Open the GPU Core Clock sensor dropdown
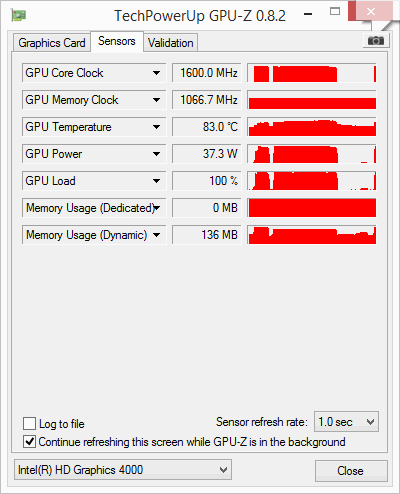The image size is (400, 494). tap(156, 73)
